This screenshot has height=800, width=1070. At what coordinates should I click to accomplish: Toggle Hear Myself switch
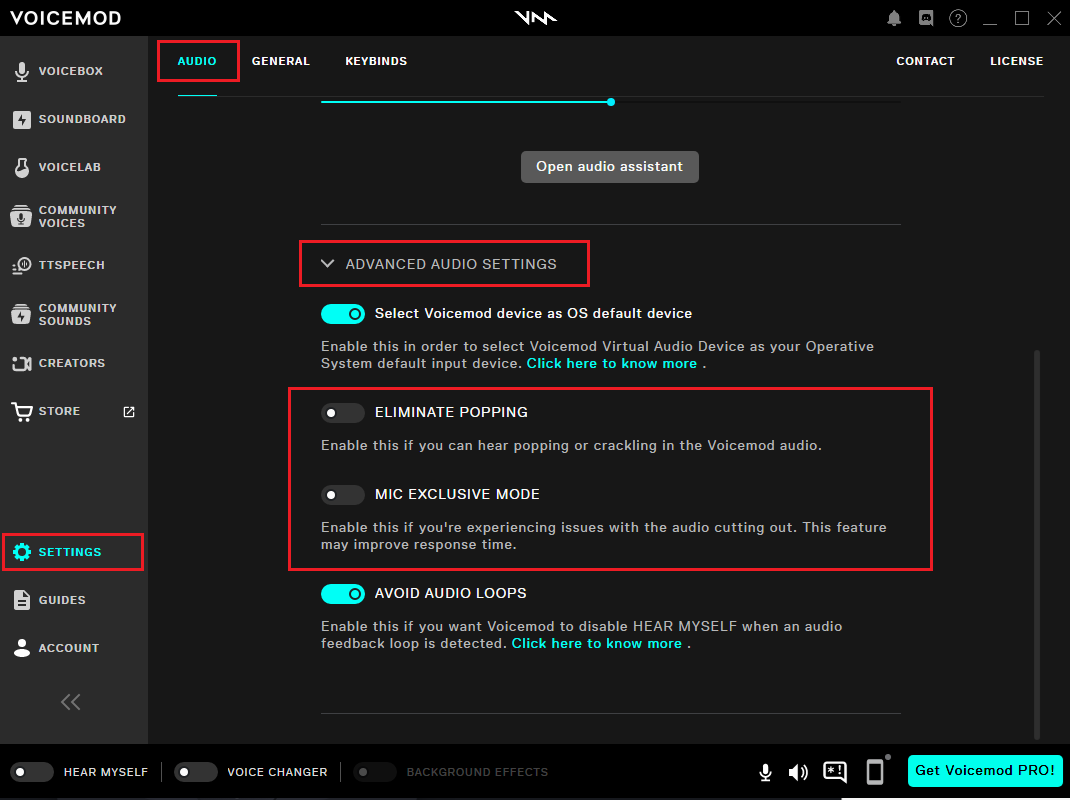32,772
